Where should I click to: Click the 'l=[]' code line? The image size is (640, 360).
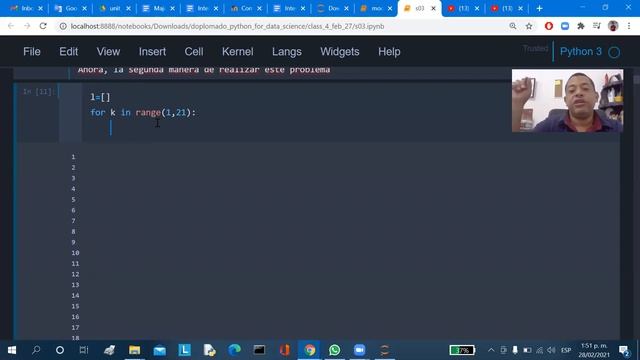coord(100,97)
